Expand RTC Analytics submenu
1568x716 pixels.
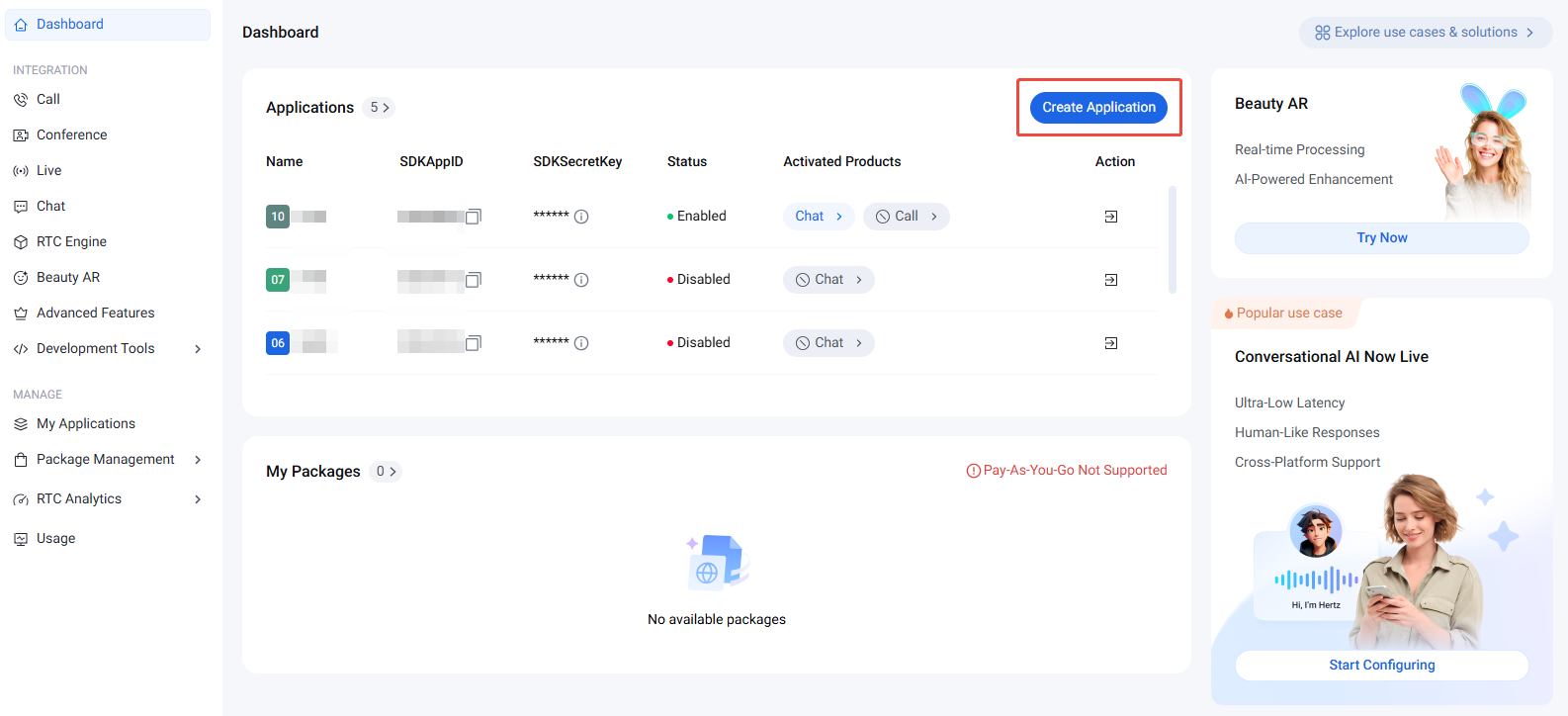tap(198, 499)
